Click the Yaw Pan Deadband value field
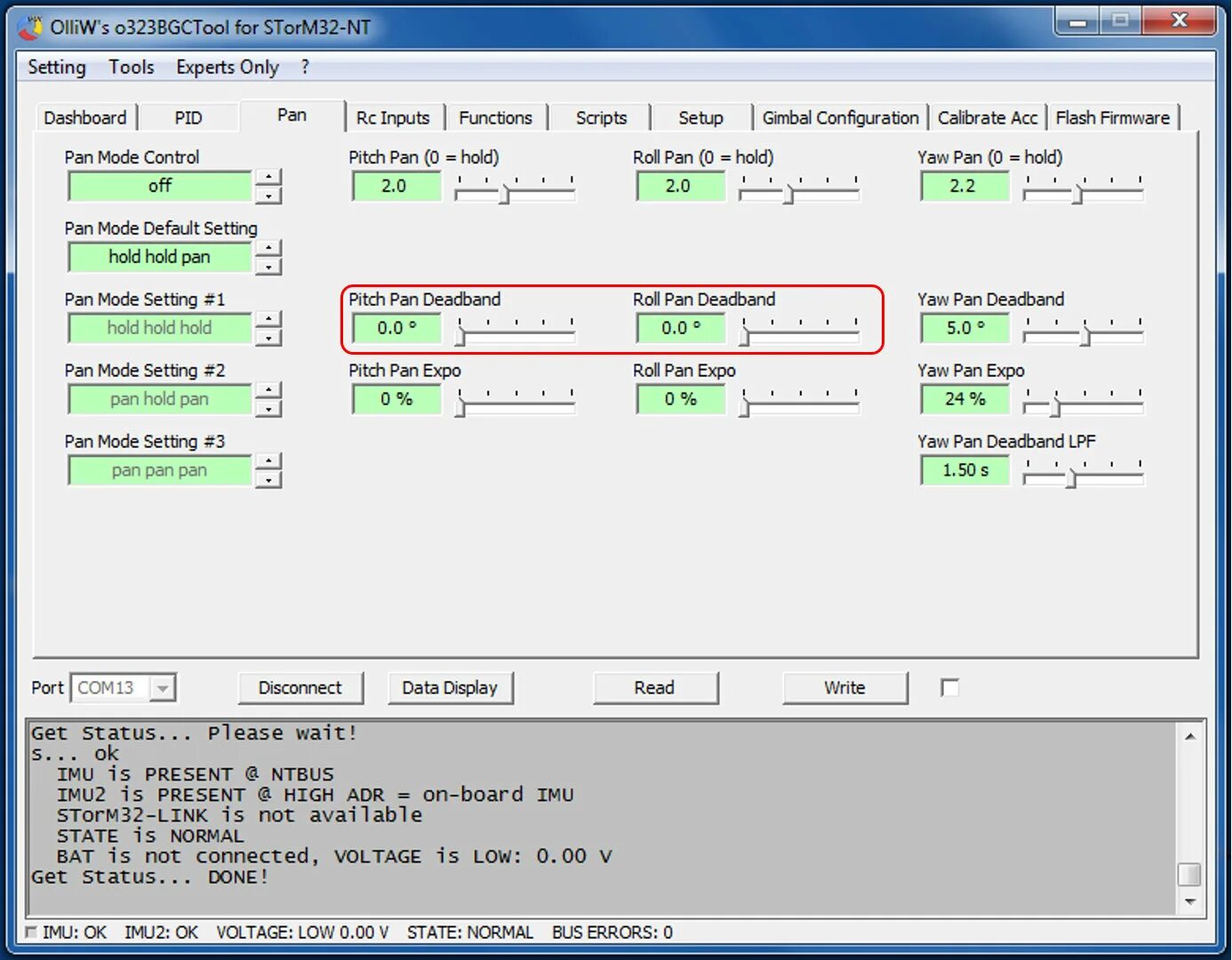This screenshot has height=960, width=1232. click(x=964, y=328)
